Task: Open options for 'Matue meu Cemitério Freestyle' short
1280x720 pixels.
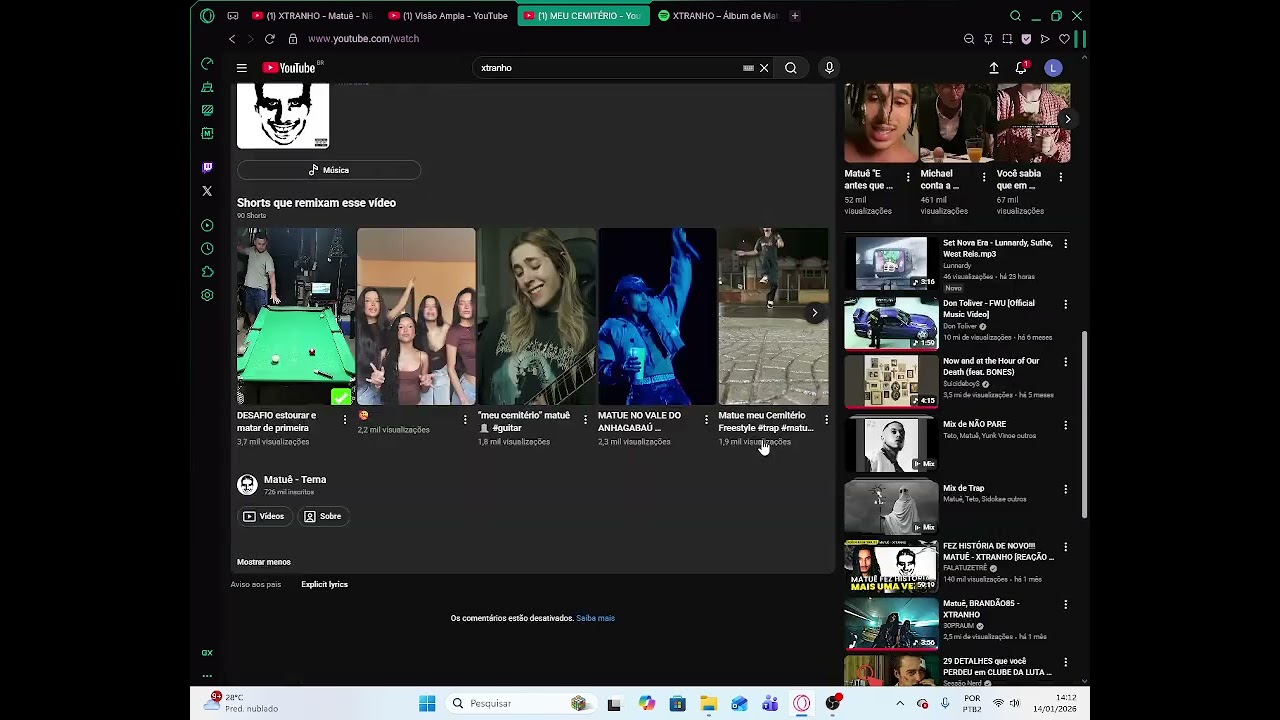Action: coord(826,420)
